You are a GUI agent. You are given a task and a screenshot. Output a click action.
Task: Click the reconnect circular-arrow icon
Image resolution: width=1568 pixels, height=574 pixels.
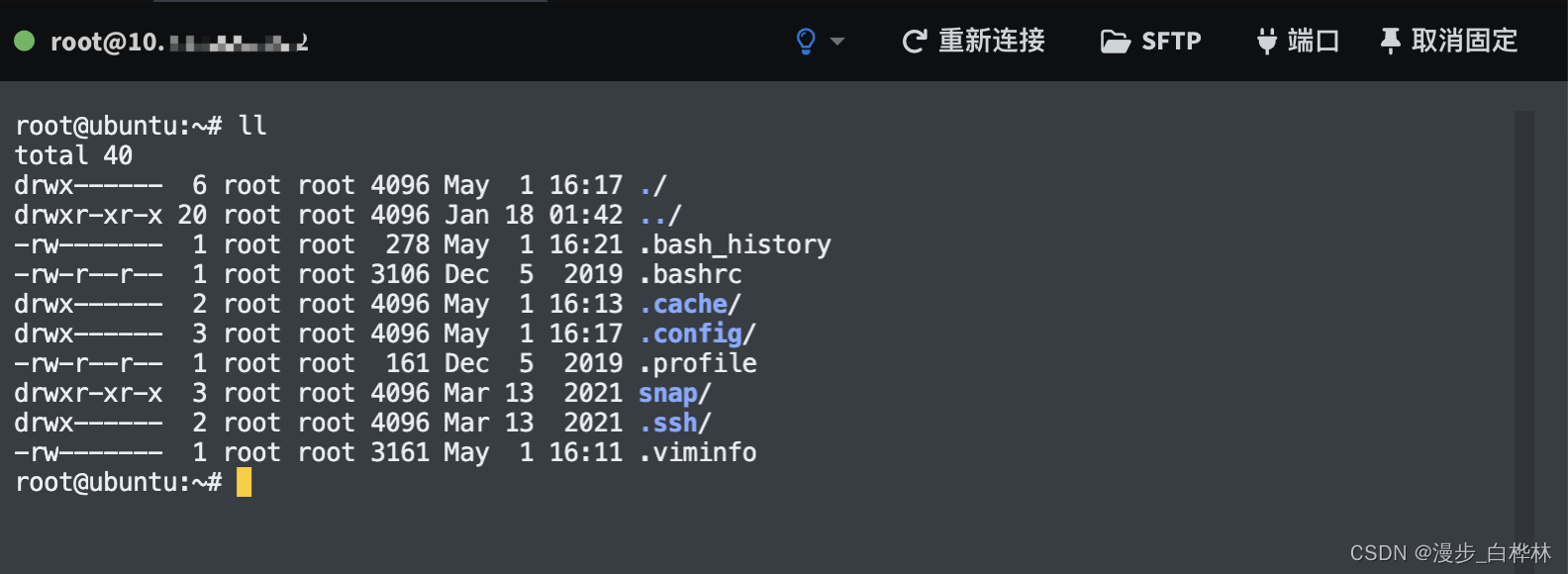(x=916, y=41)
